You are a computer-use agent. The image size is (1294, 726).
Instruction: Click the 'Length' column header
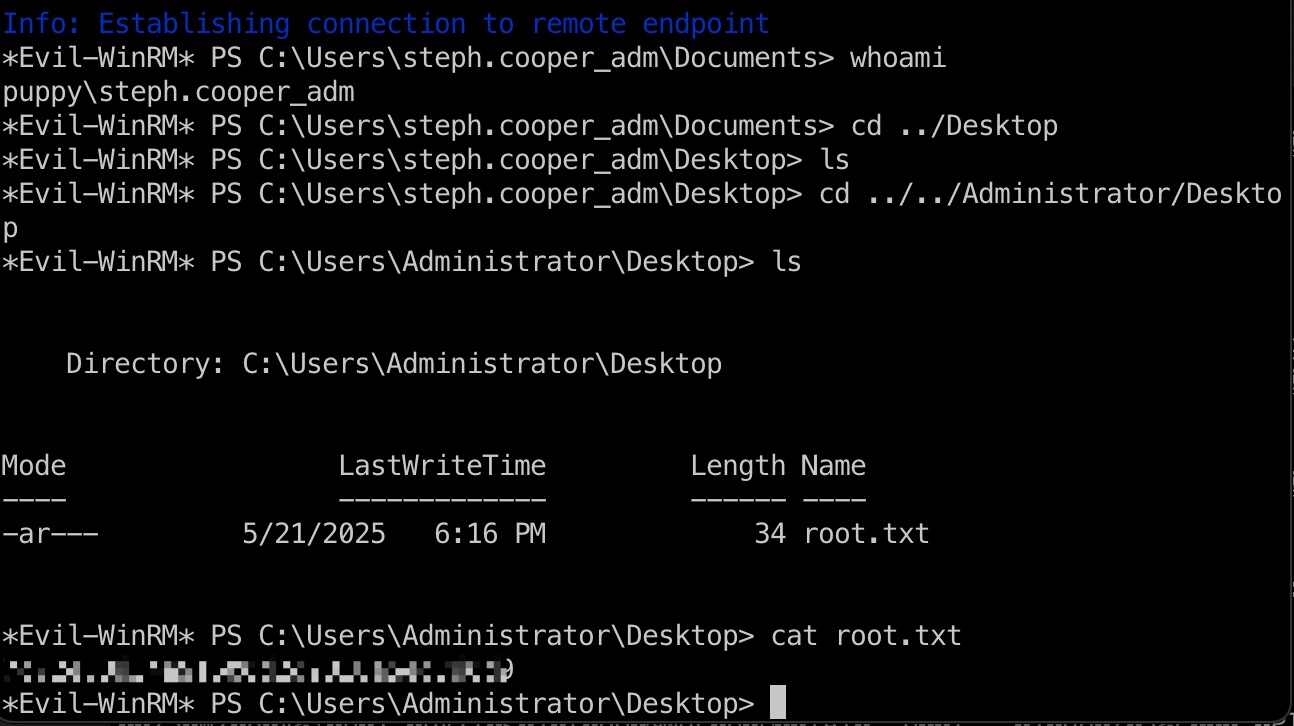pyautogui.click(x=738, y=466)
